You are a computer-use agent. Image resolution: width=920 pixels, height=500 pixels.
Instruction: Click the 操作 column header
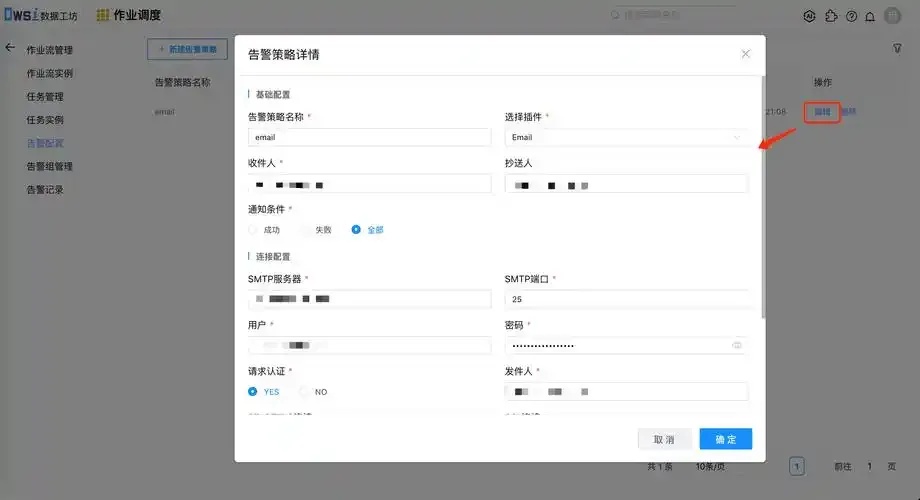coord(823,82)
